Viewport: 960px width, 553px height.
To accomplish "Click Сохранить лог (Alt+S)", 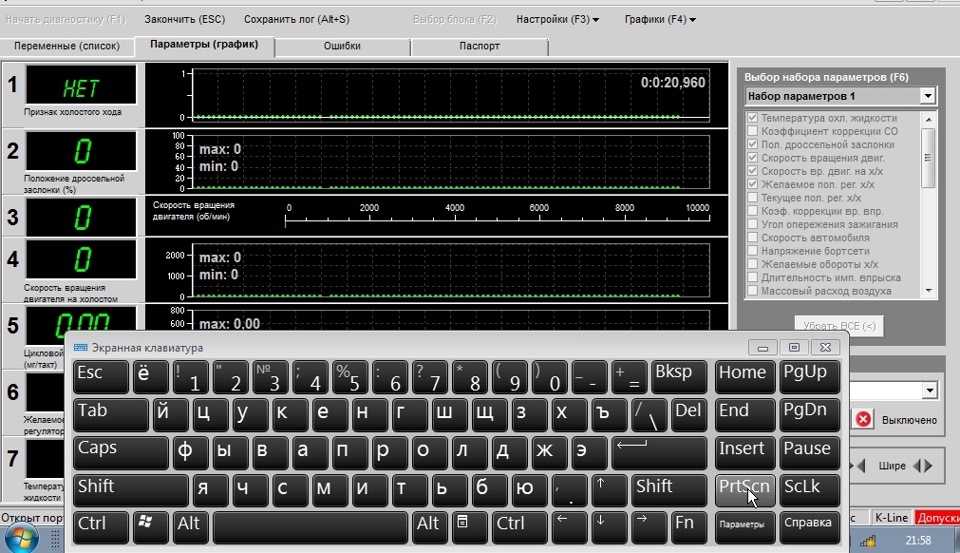I will click(x=296, y=20).
